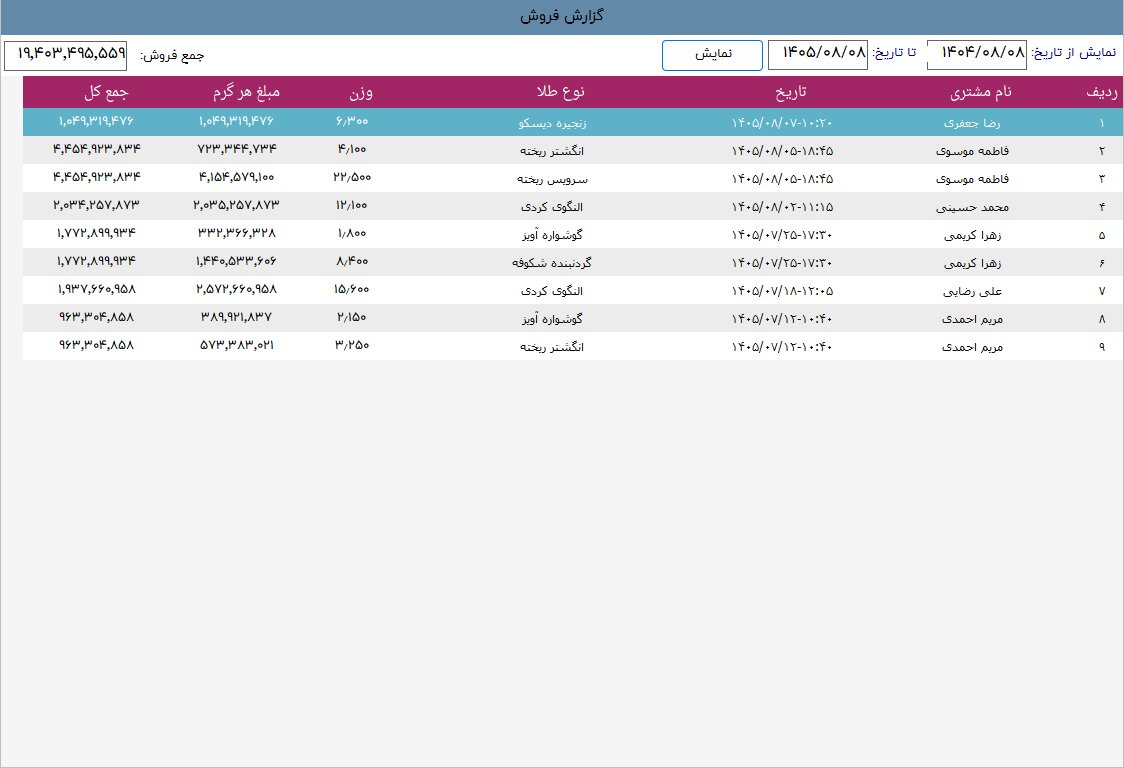Select customer cell 'علی رضایی'
The image size is (1124, 768).
click(x=972, y=290)
